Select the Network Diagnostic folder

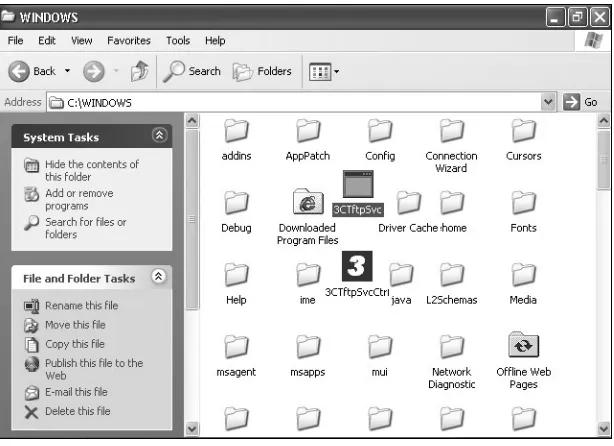click(451, 362)
